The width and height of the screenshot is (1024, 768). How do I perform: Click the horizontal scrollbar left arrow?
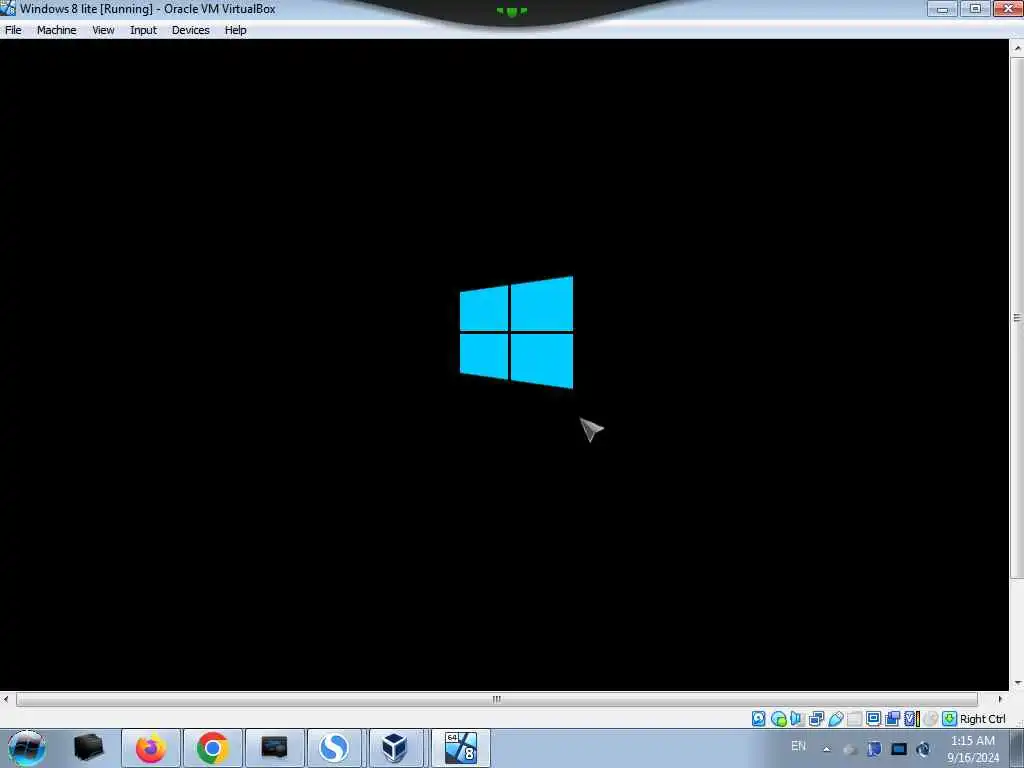click(x=6, y=699)
